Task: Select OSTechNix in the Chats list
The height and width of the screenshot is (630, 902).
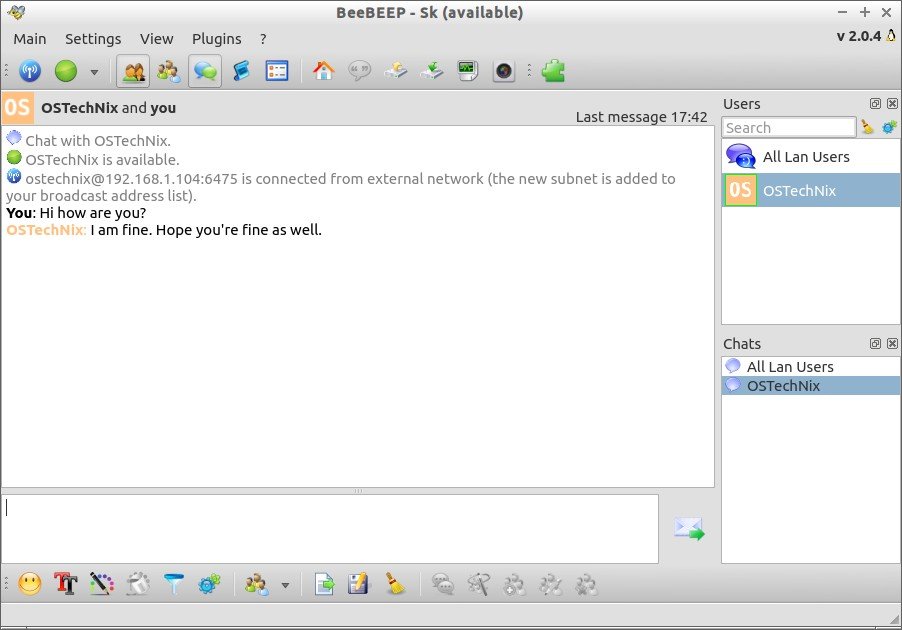Action: [811, 385]
